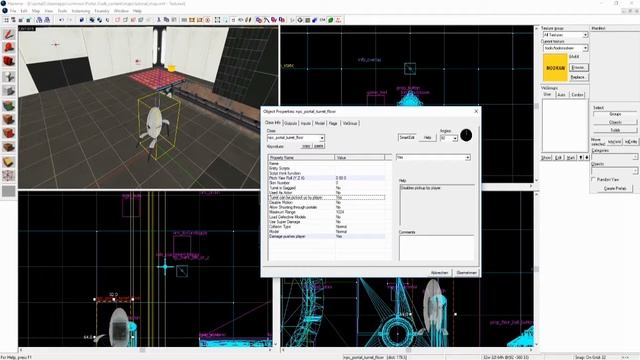The width and height of the screenshot is (640, 360).
Task: Select the Magnify tool
Action: coord(9,48)
